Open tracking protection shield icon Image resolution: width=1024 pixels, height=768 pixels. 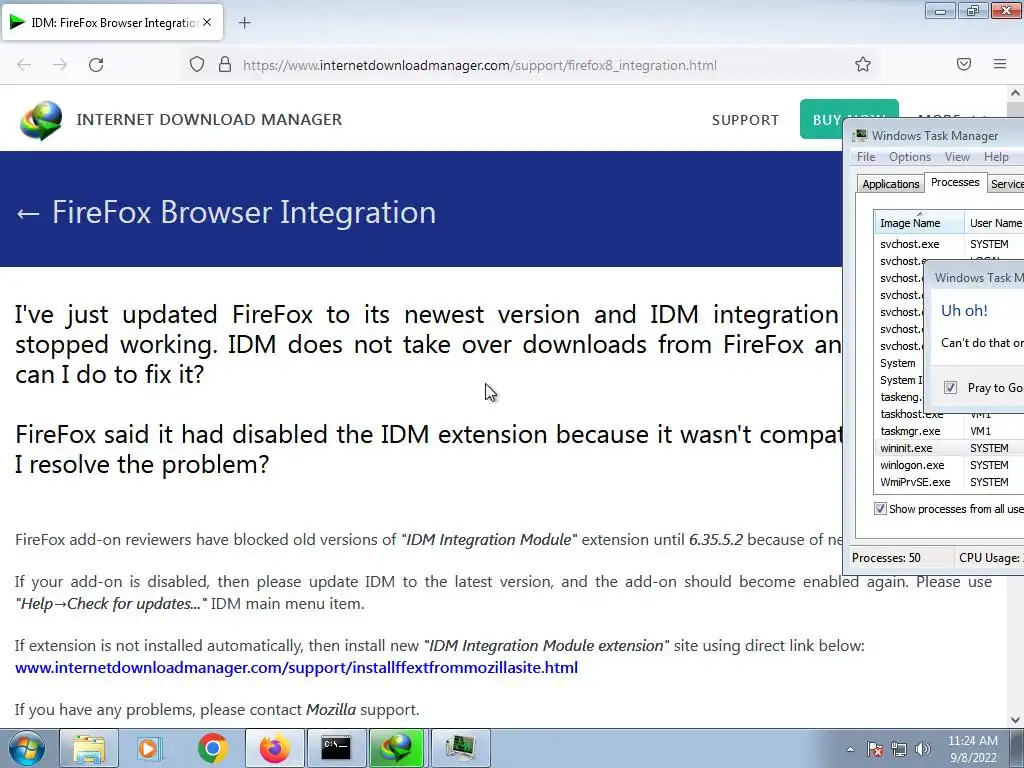197,65
